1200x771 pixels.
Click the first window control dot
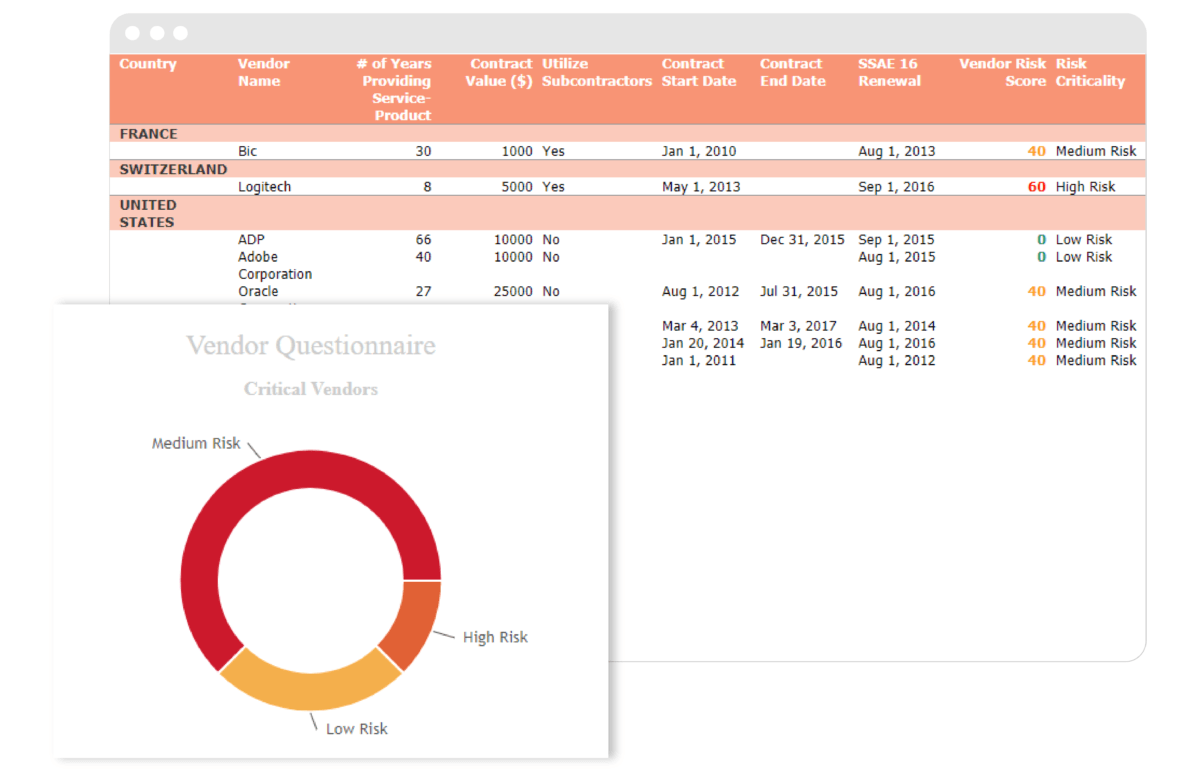132,32
